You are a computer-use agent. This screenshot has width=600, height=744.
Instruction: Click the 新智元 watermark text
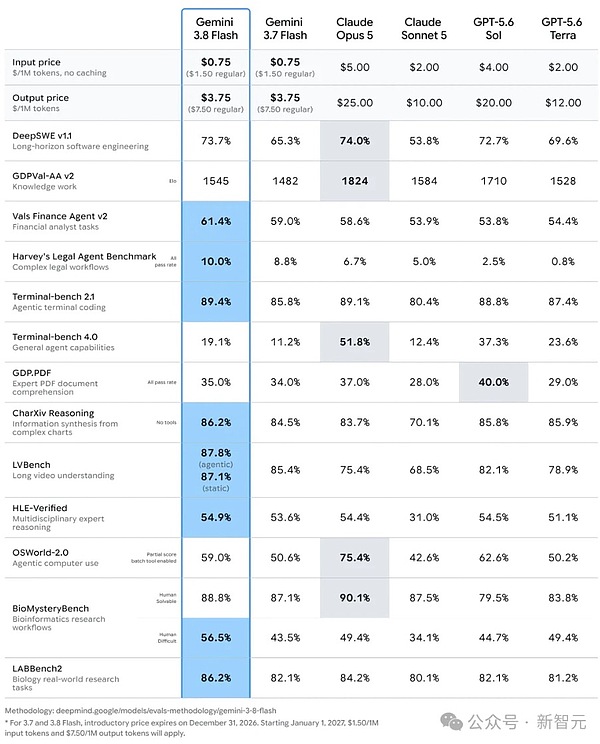(x=561, y=722)
